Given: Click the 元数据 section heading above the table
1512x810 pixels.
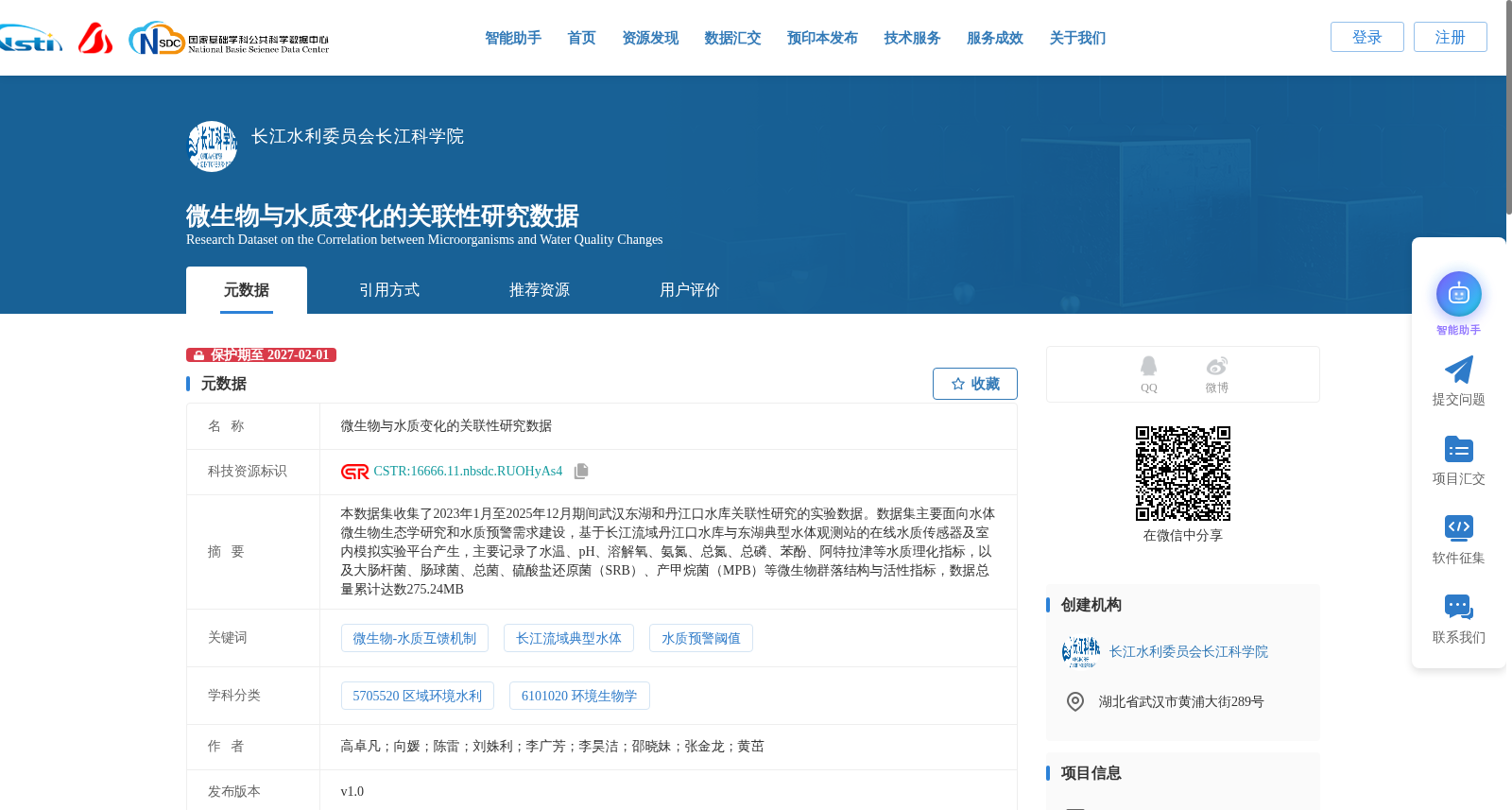Looking at the screenshot, I should [223, 384].
